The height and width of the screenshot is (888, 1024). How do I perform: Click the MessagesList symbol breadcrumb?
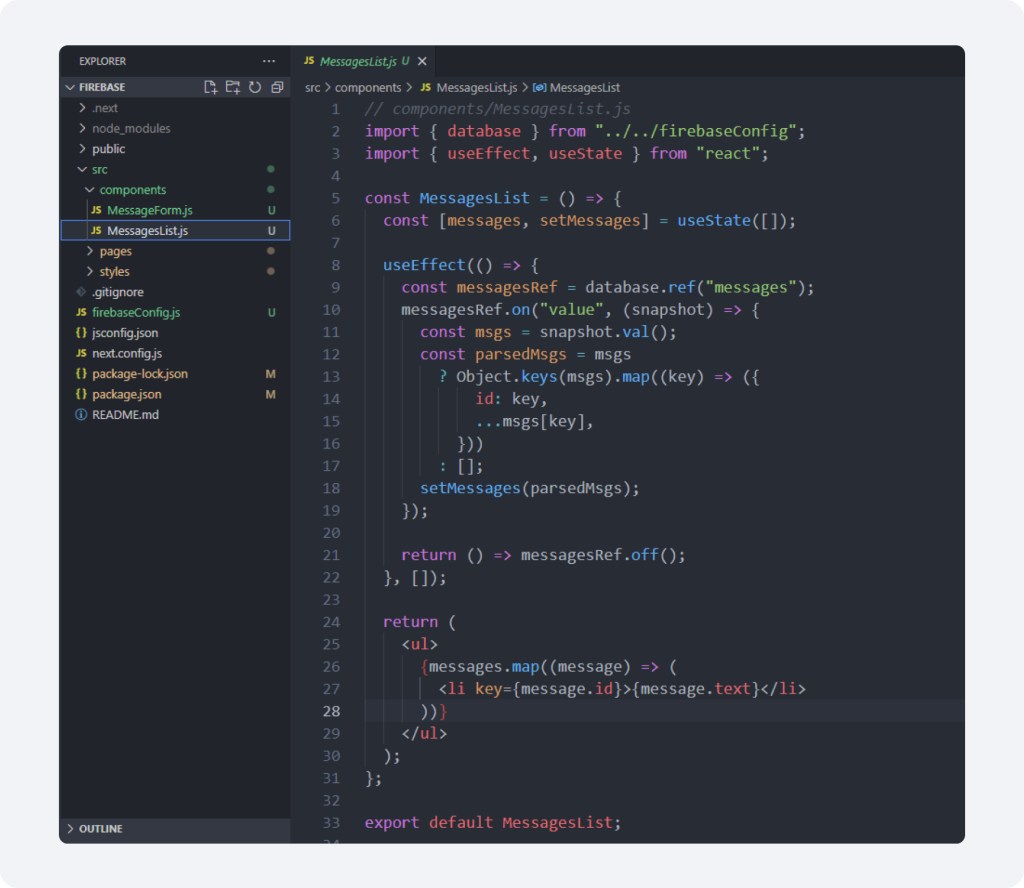click(x=585, y=87)
